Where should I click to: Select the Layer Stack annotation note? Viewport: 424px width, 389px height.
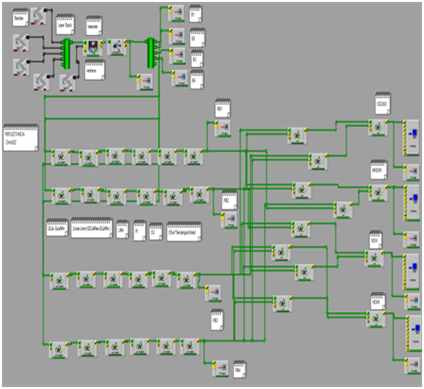[x=65, y=25]
